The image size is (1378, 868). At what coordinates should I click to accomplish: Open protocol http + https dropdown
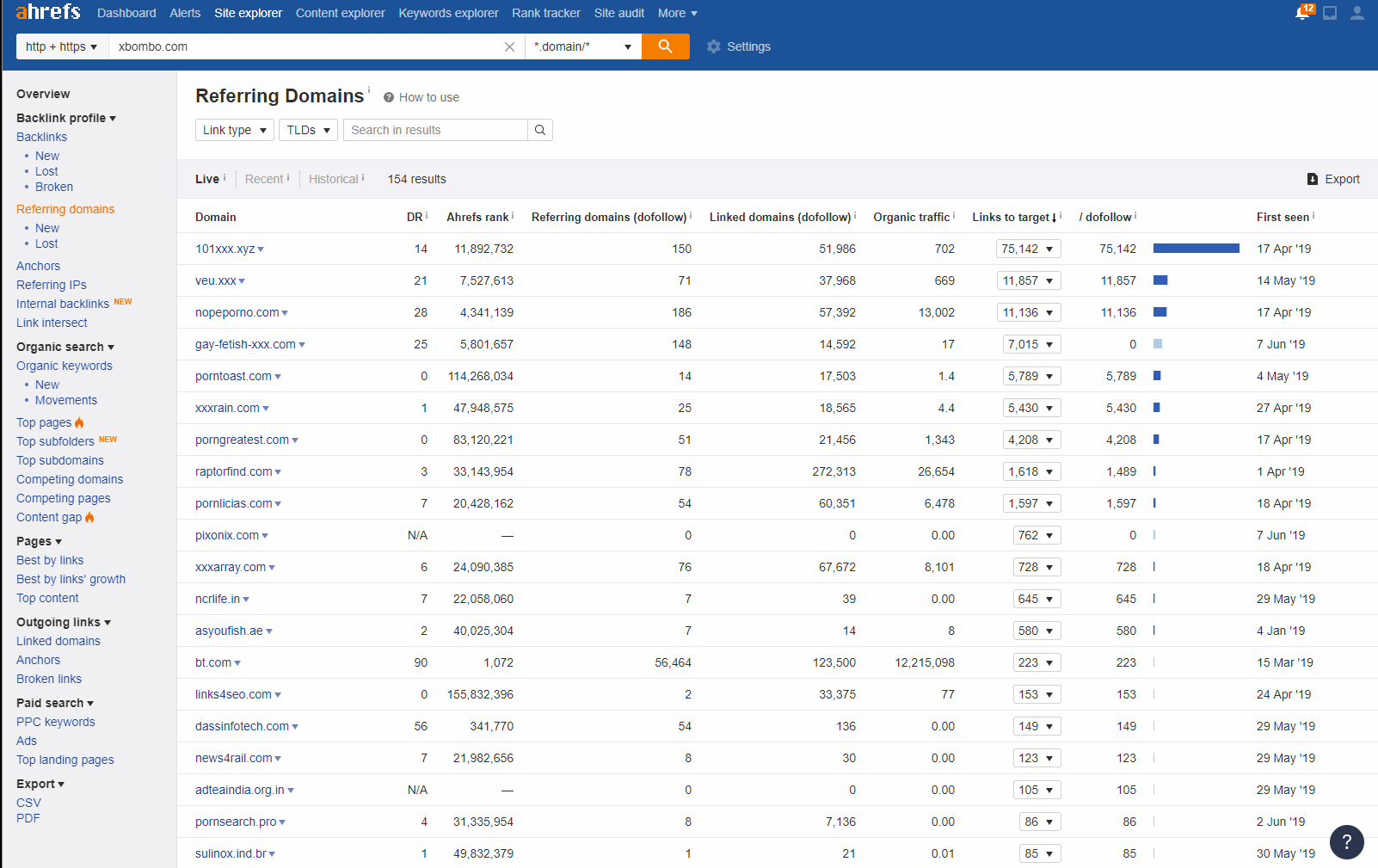62,46
